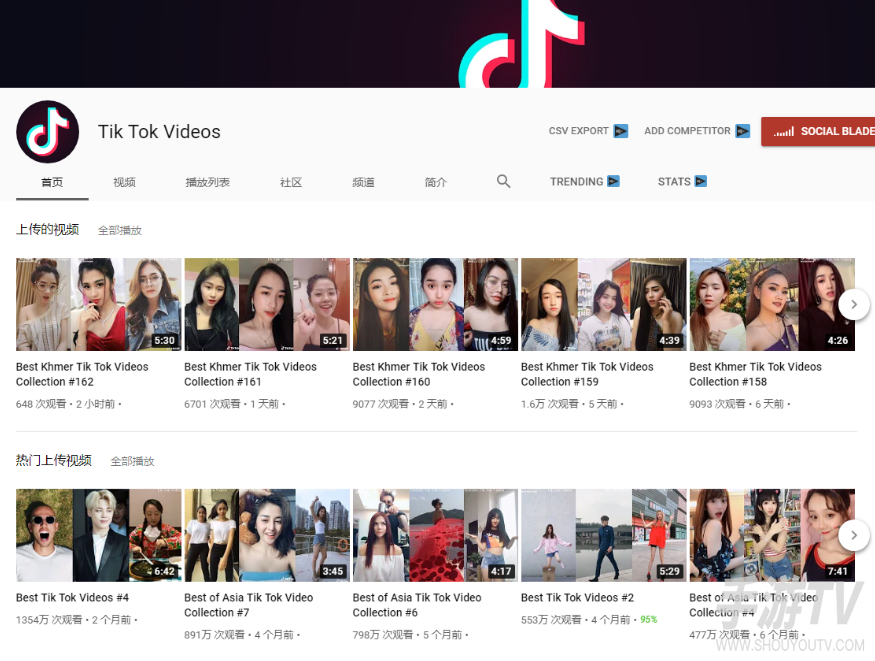Open thumbnail of Khmer Collection #160
Viewport: 875px width, 661px height.
pos(435,305)
